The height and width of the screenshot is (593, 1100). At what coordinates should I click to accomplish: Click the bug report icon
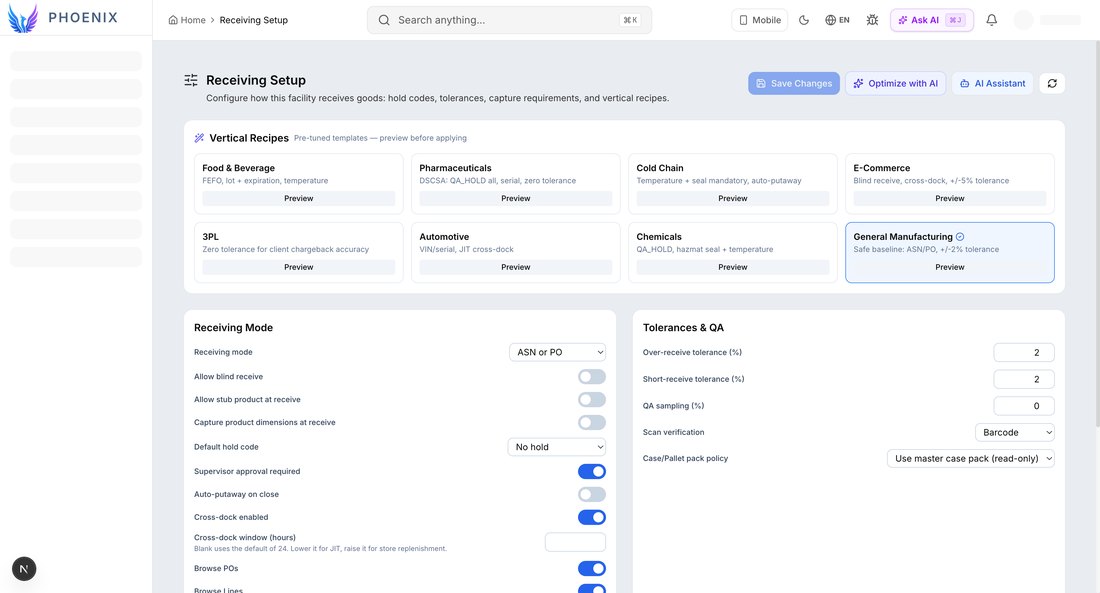(x=872, y=20)
